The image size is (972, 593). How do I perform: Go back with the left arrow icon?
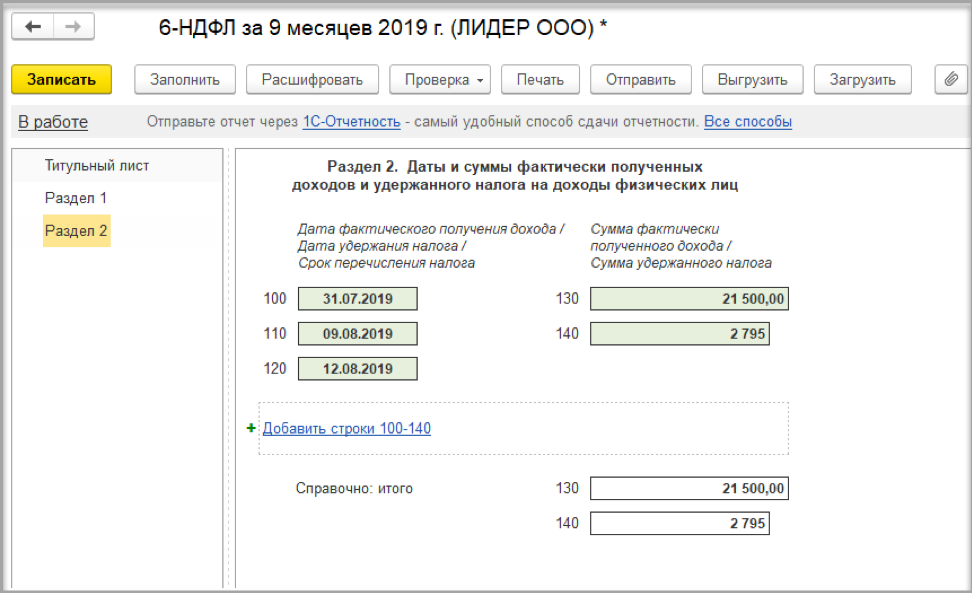pos(33,27)
